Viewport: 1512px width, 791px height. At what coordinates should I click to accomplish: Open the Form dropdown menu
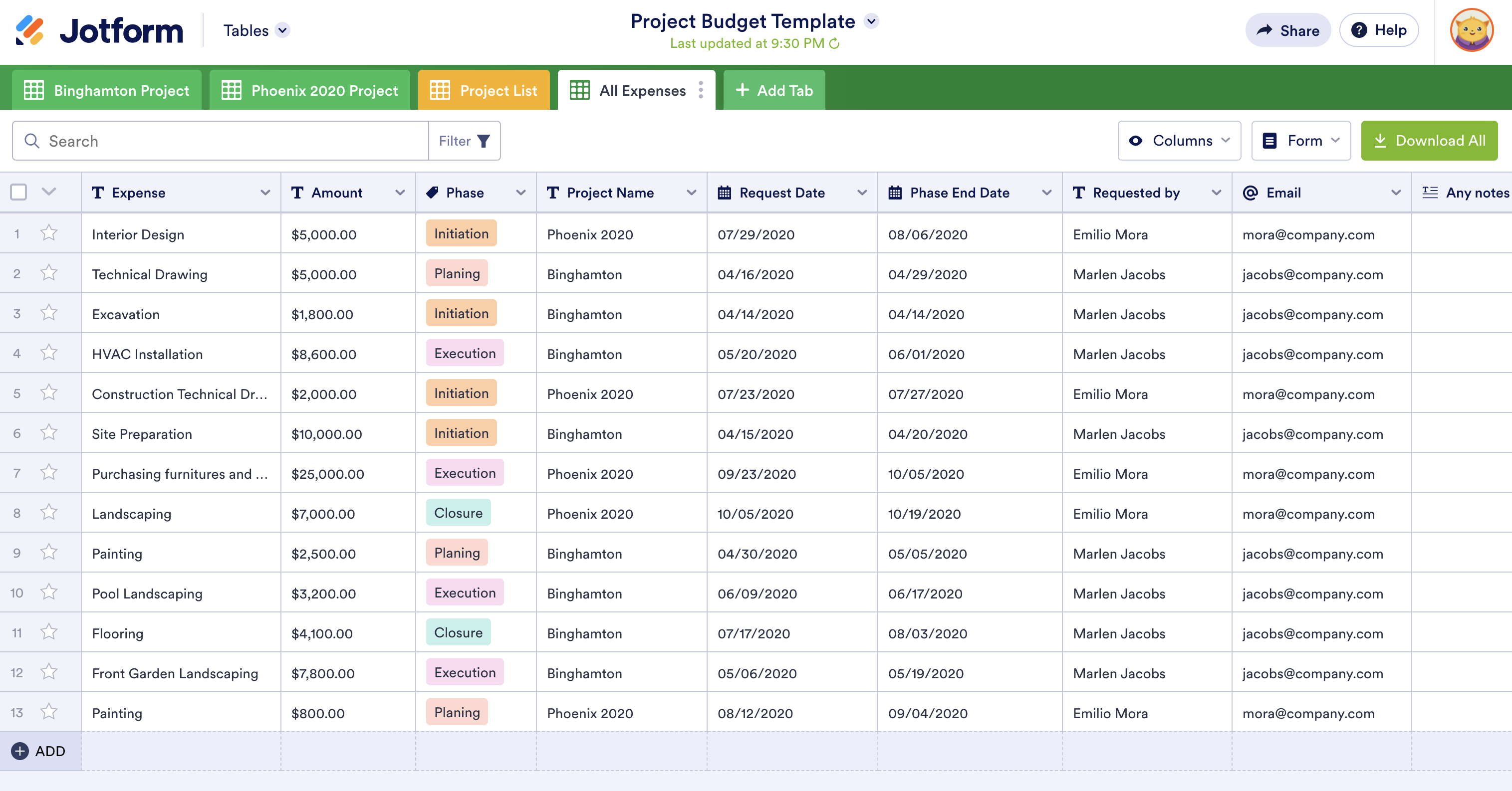[1301, 141]
